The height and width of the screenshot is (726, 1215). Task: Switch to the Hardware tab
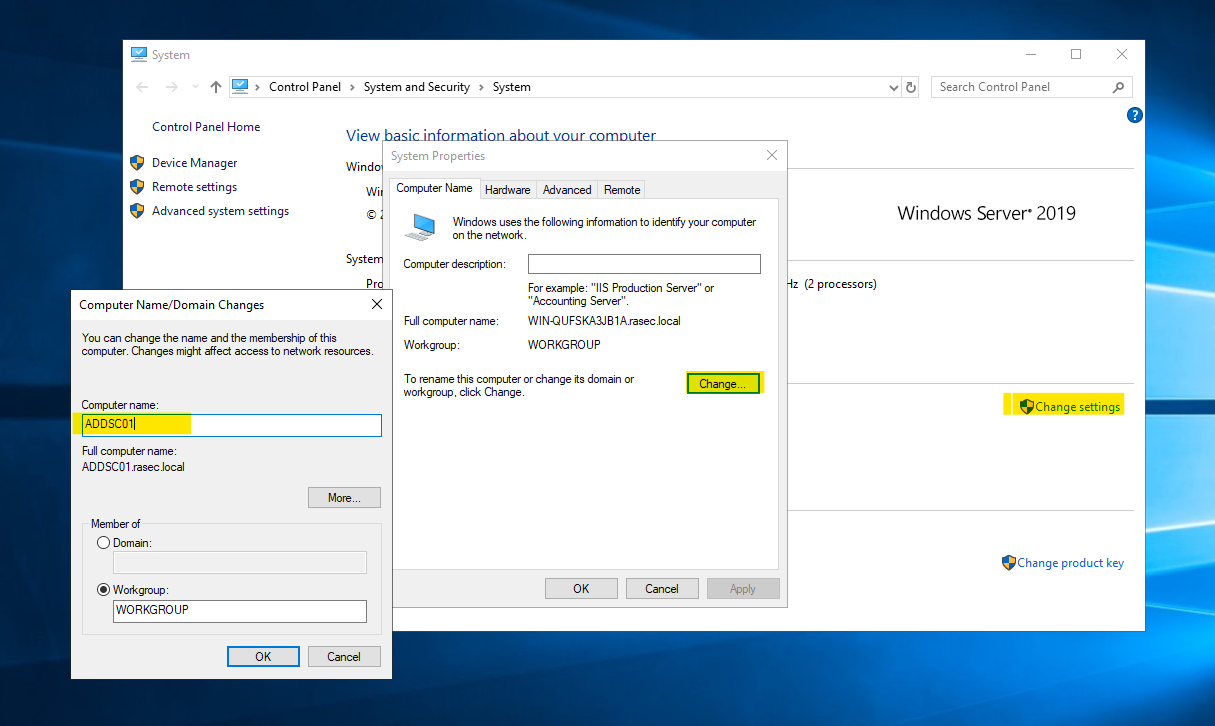tap(508, 189)
